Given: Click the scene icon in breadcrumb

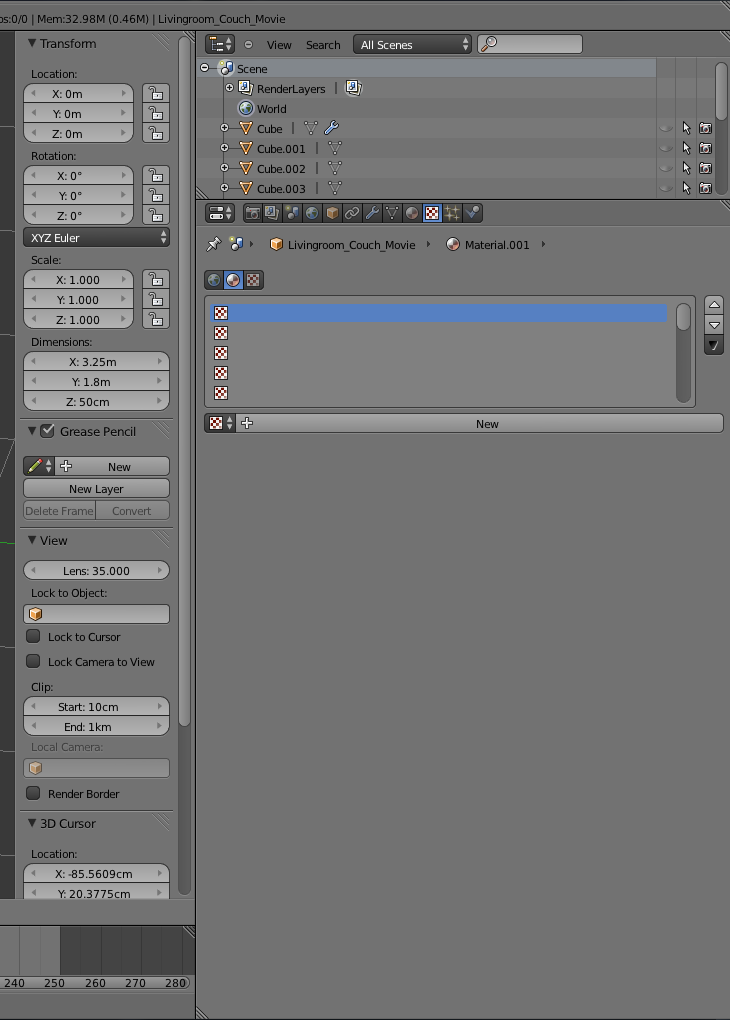Looking at the screenshot, I should (x=236, y=245).
